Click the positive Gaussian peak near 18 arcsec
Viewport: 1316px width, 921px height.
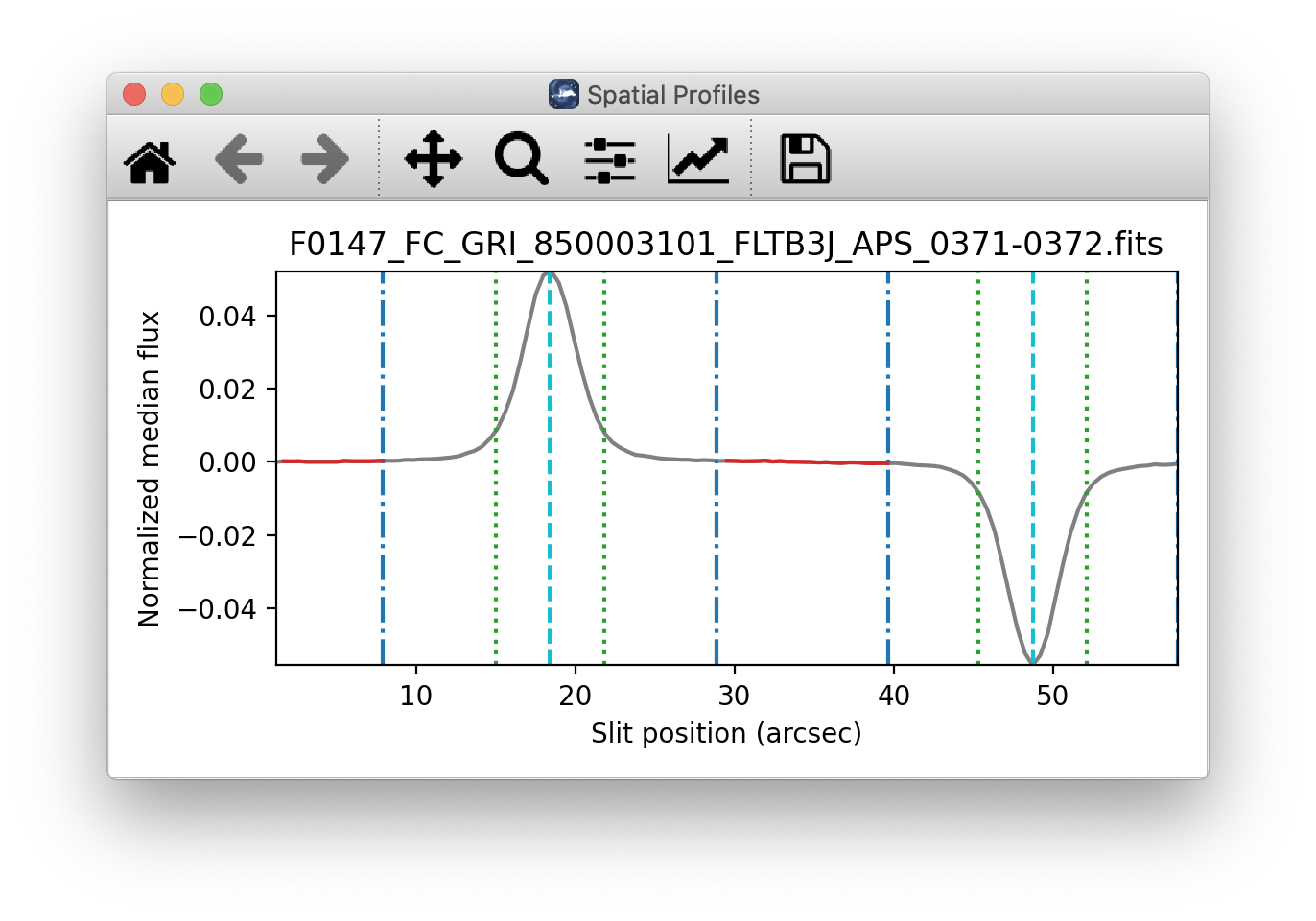point(549,278)
